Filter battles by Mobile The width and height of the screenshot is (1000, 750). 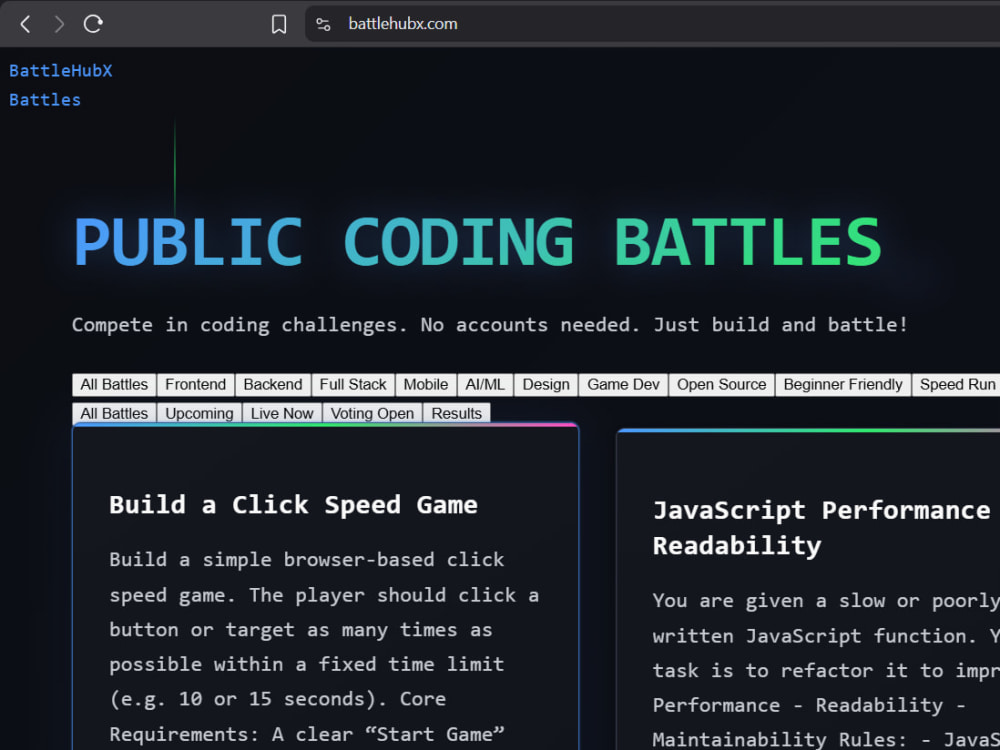[425, 385]
